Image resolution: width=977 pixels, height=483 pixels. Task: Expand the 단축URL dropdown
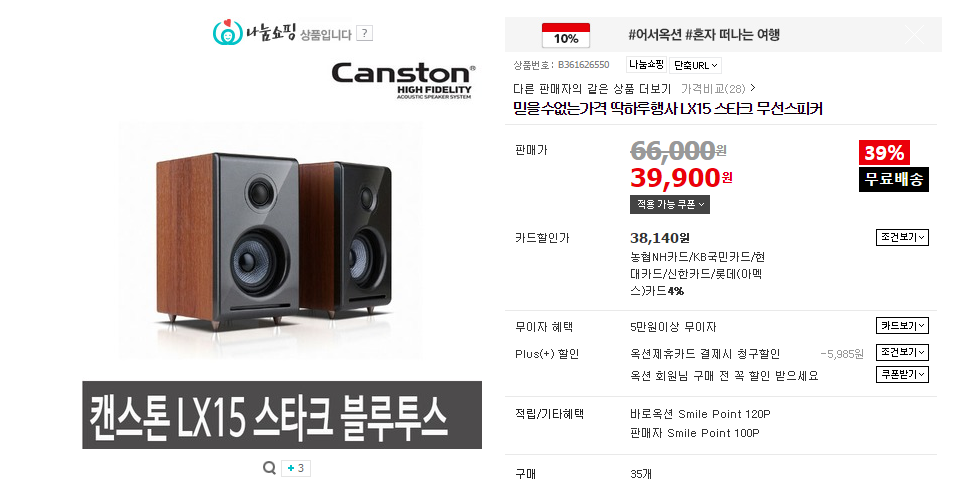[695, 65]
